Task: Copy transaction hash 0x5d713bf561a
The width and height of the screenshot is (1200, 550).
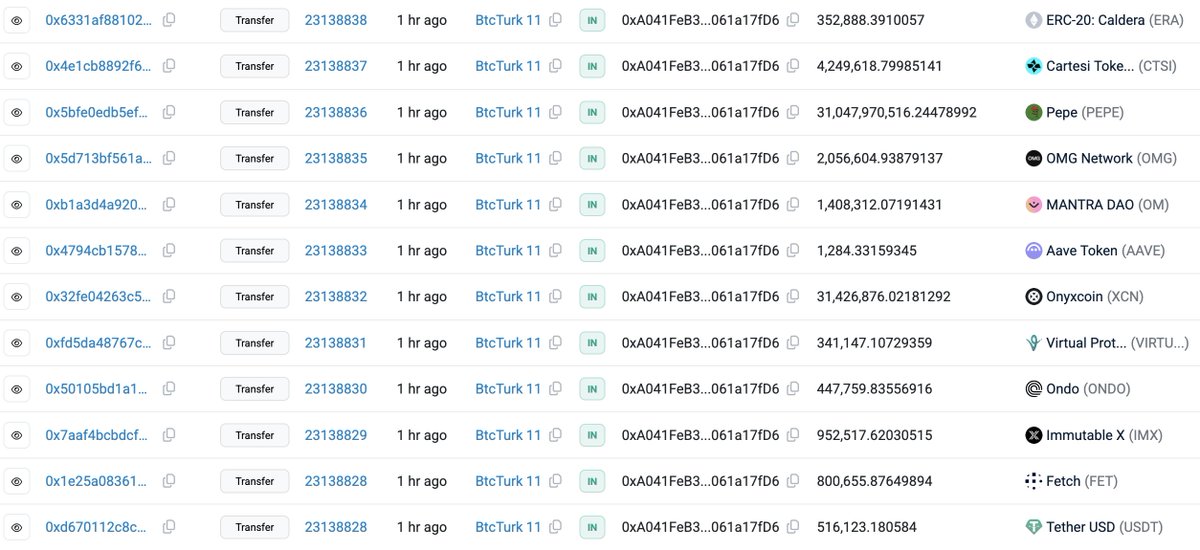Action: click(169, 158)
